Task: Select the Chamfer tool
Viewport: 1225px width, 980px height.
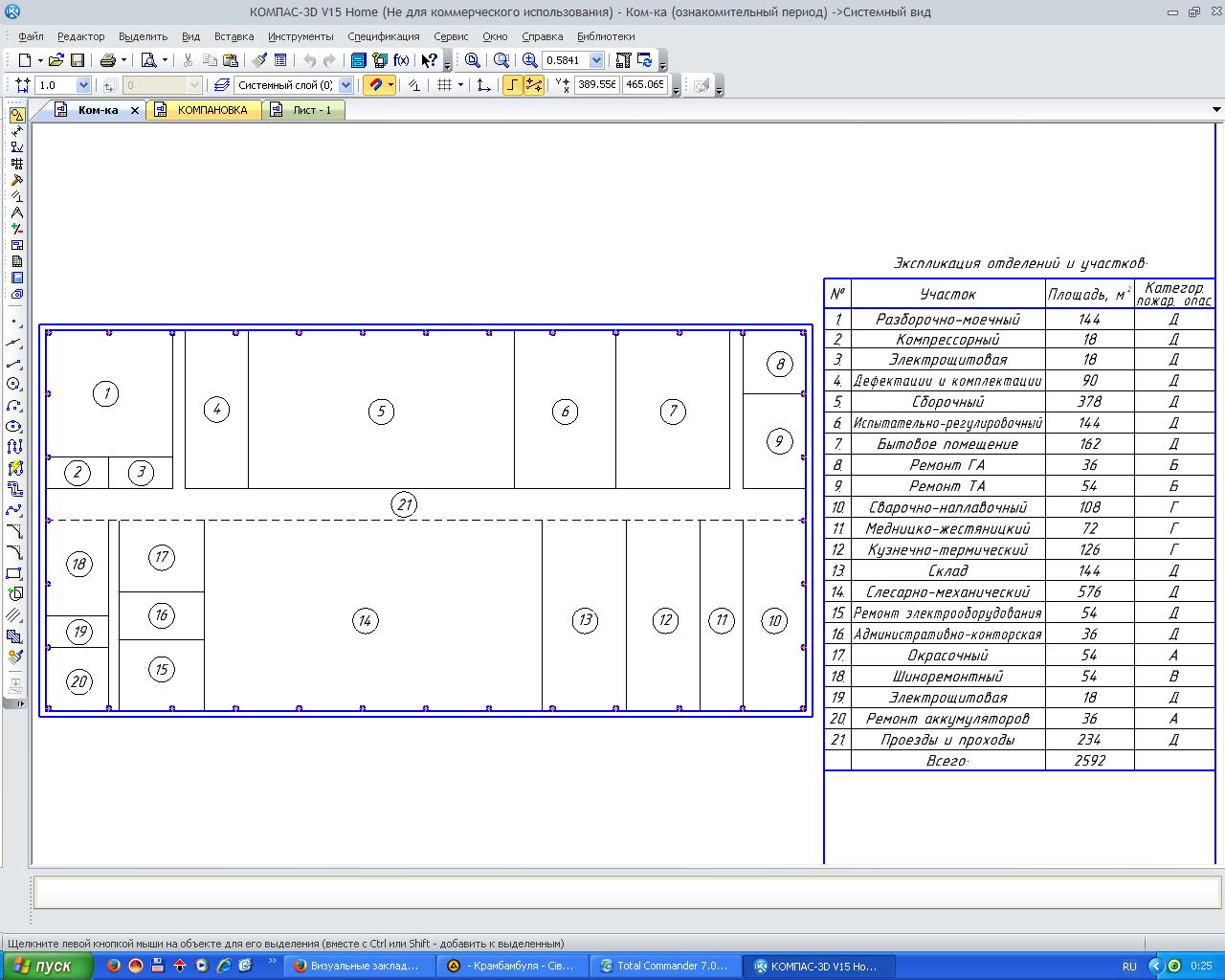Action: [14, 531]
